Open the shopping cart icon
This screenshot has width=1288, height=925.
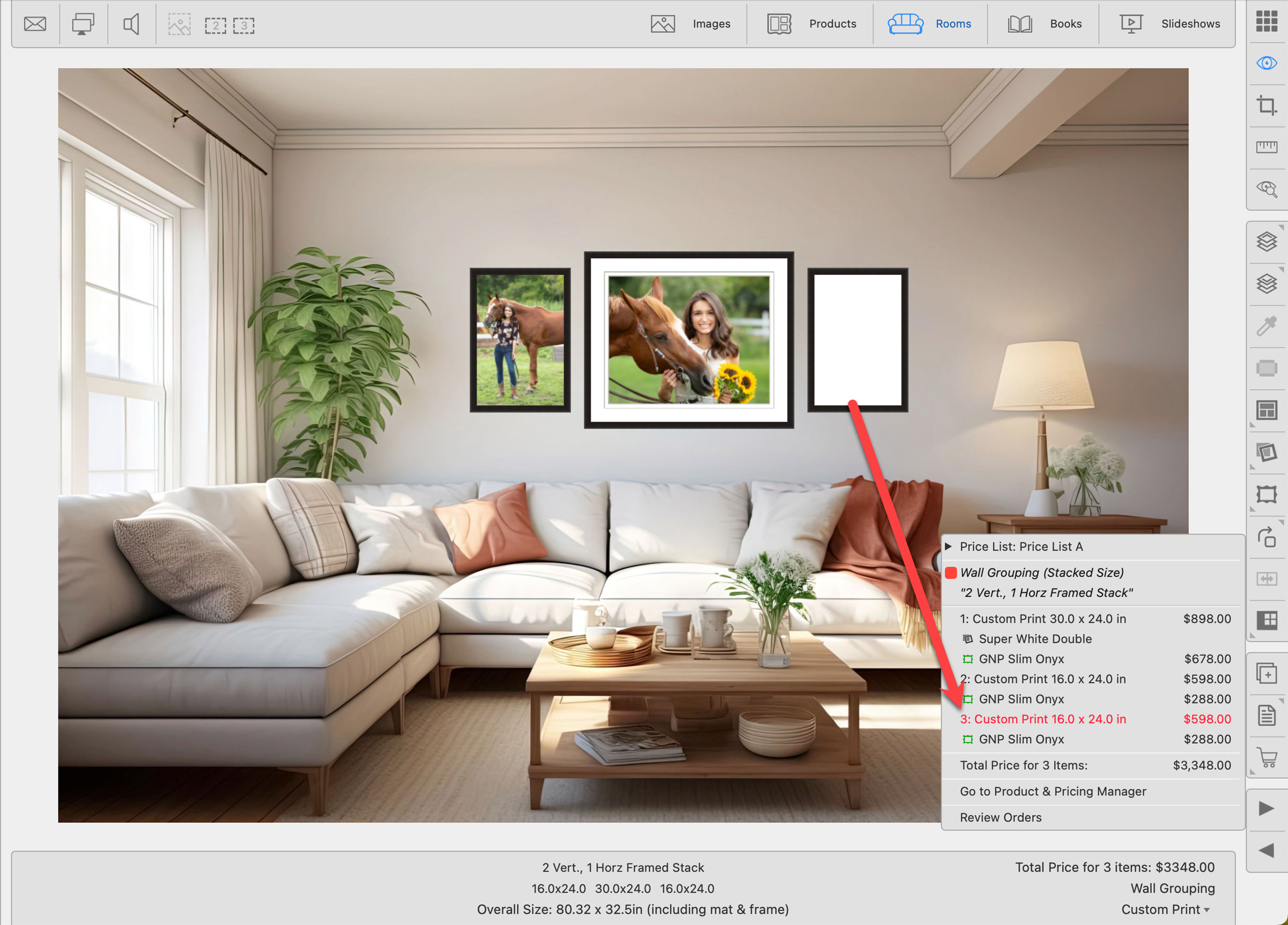tap(1266, 758)
